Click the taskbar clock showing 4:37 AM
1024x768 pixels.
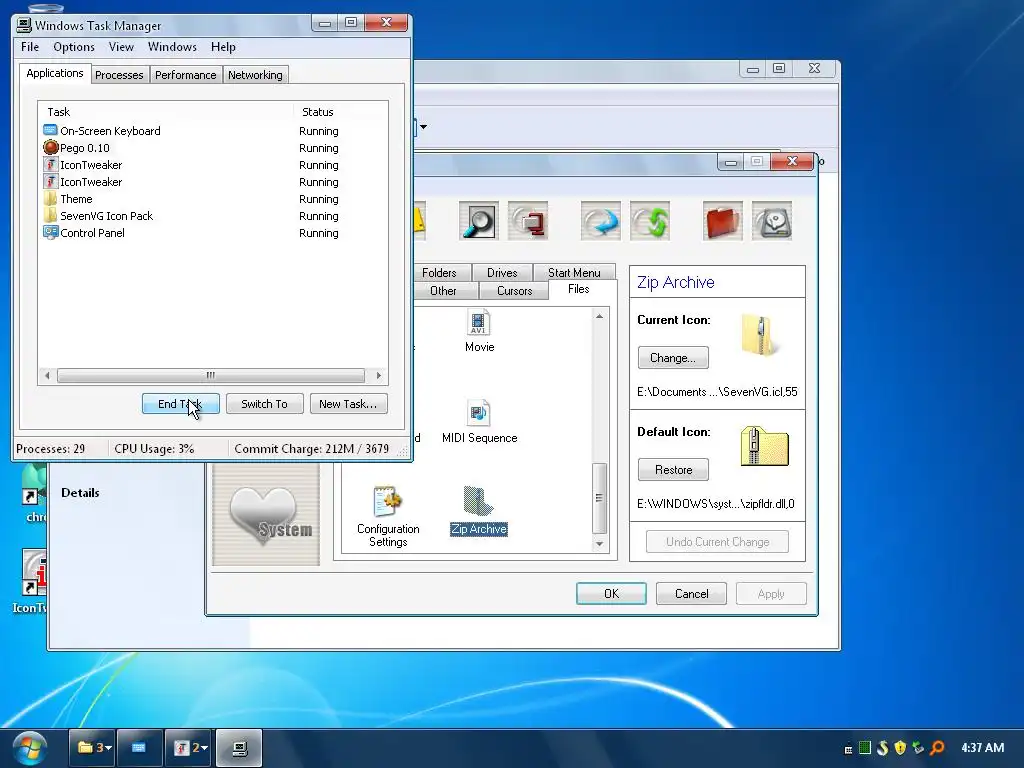click(x=982, y=748)
